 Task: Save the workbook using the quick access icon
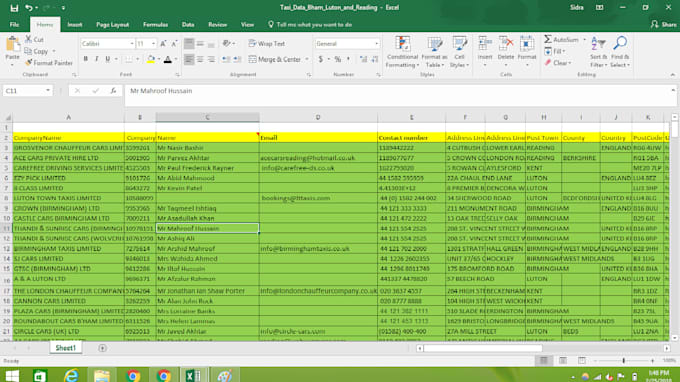[x=14, y=8]
